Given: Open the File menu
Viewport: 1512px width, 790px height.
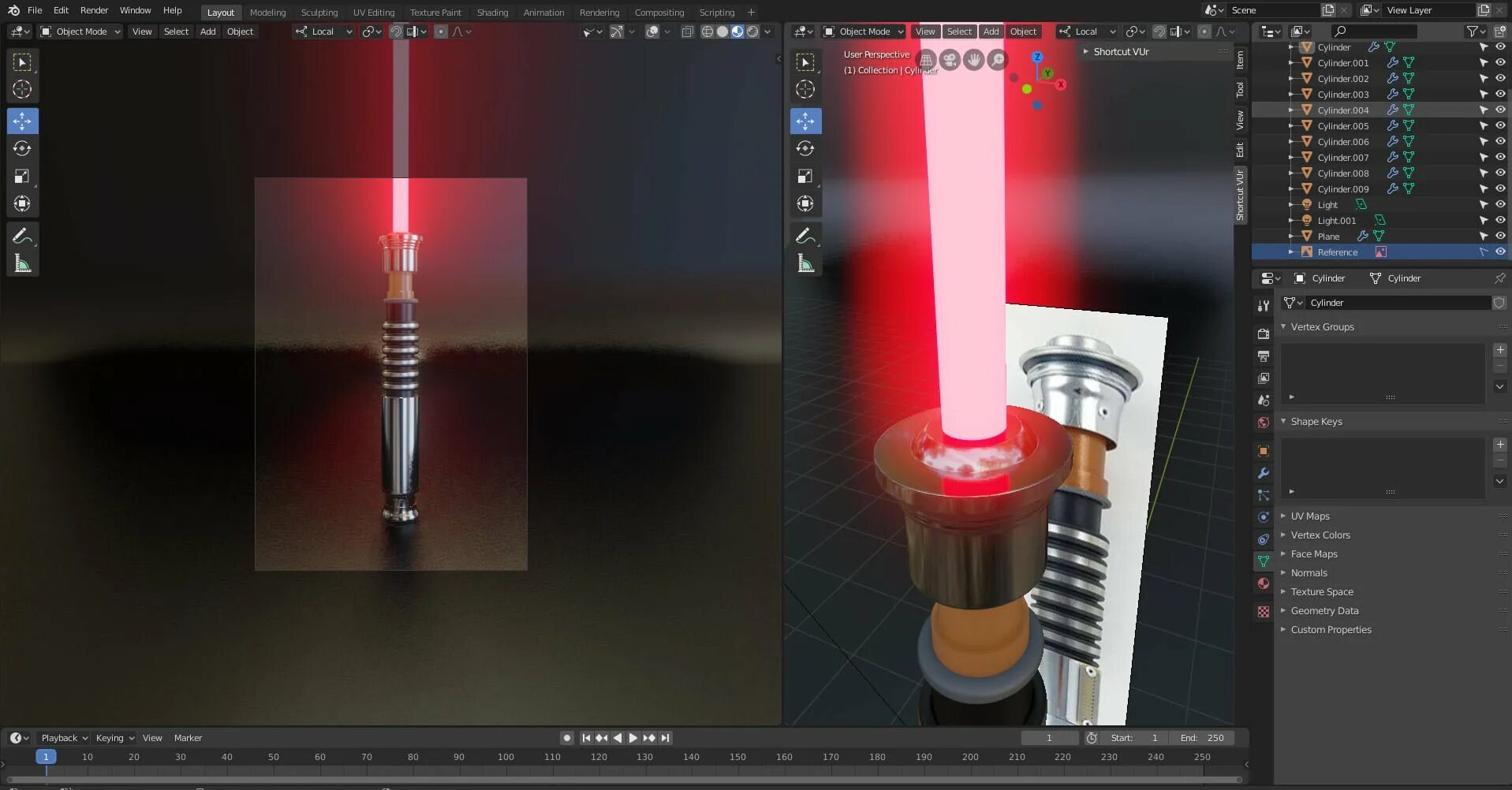Looking at the screenshot, I should 35,10.
